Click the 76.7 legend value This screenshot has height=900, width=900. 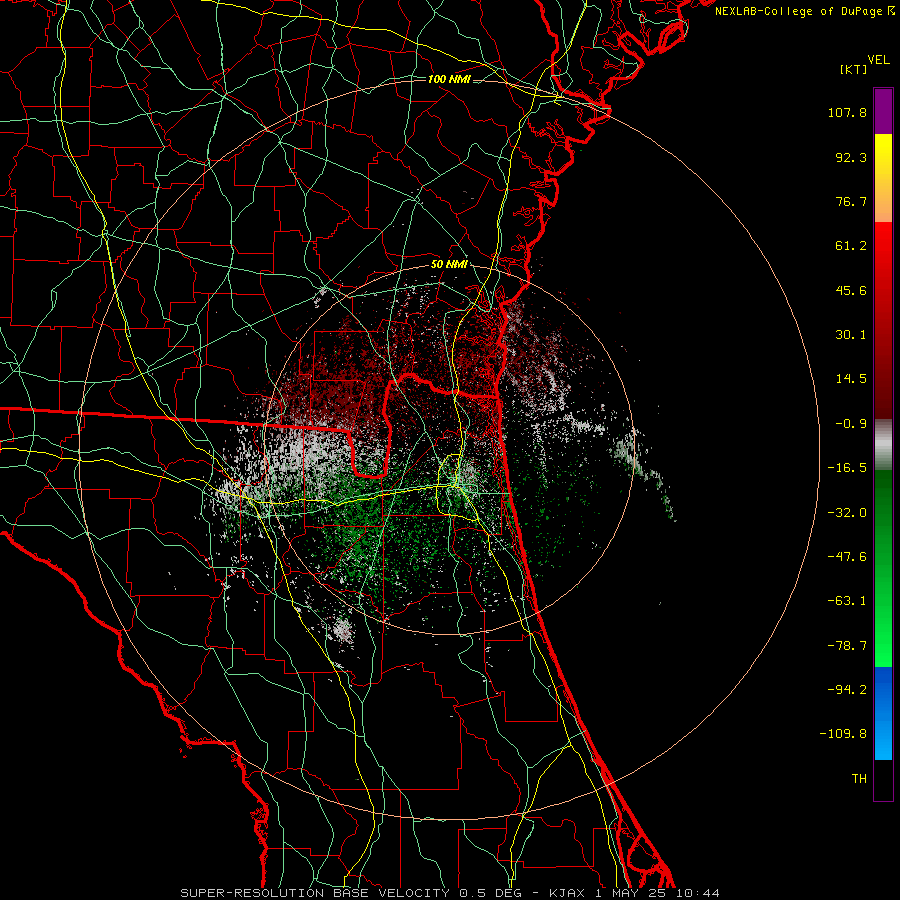(x=851, y=201)
